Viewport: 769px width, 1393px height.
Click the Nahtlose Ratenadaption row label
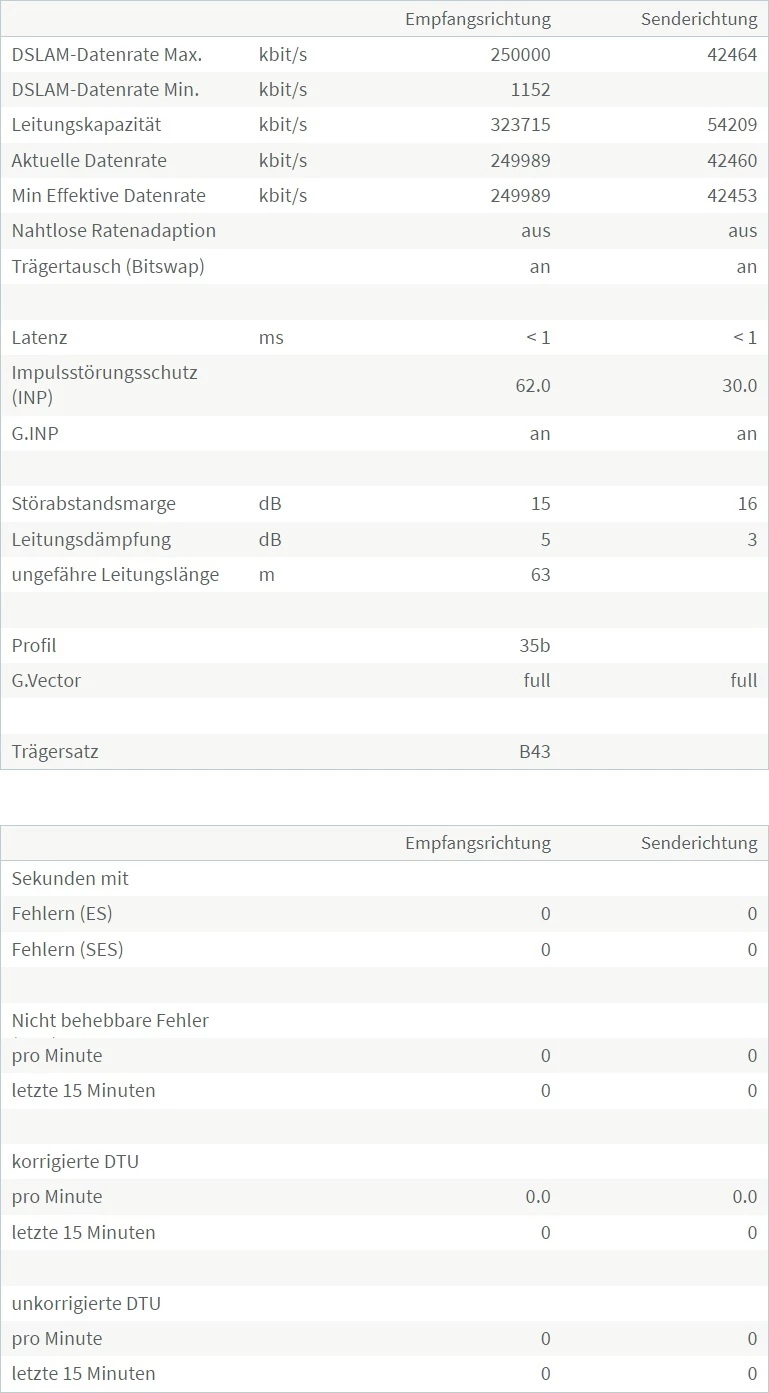(x=114, y=231)
